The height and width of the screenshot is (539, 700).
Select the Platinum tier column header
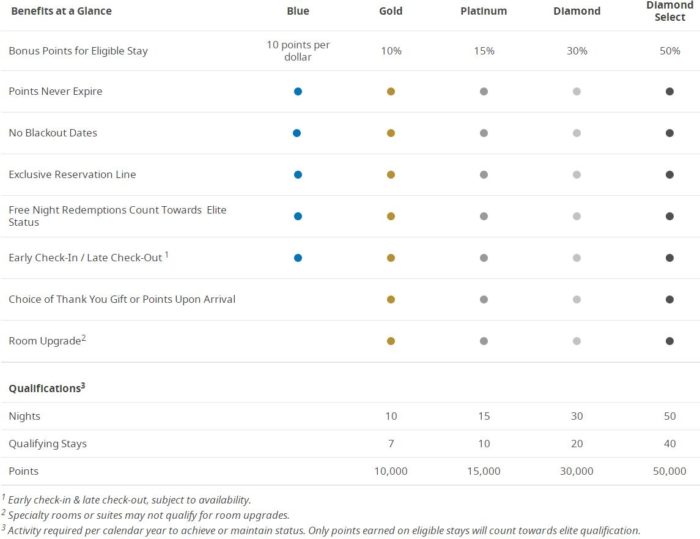click(x=484, y=11)
